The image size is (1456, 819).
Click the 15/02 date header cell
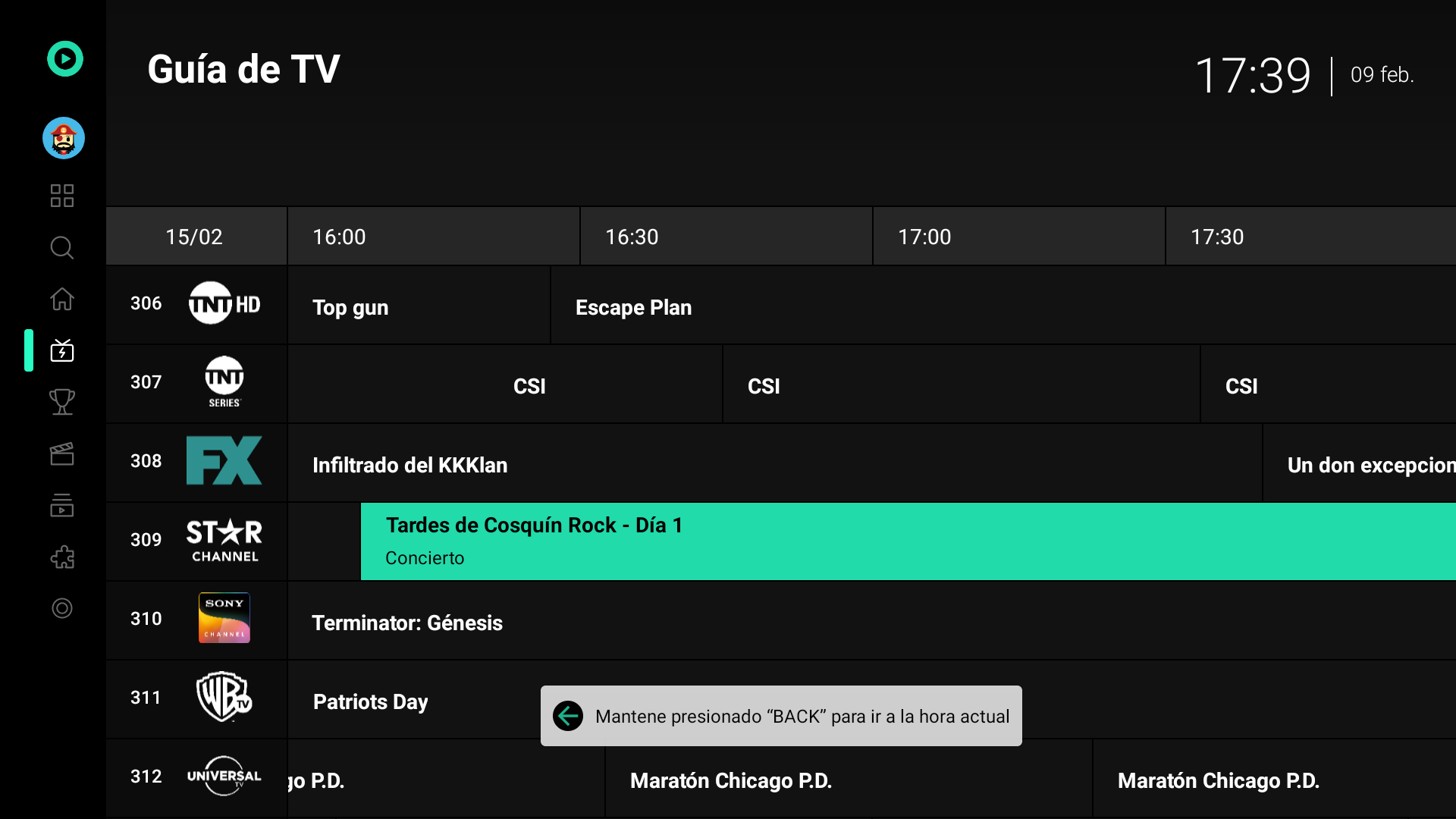pyautogui.click(x=196, y=237)
